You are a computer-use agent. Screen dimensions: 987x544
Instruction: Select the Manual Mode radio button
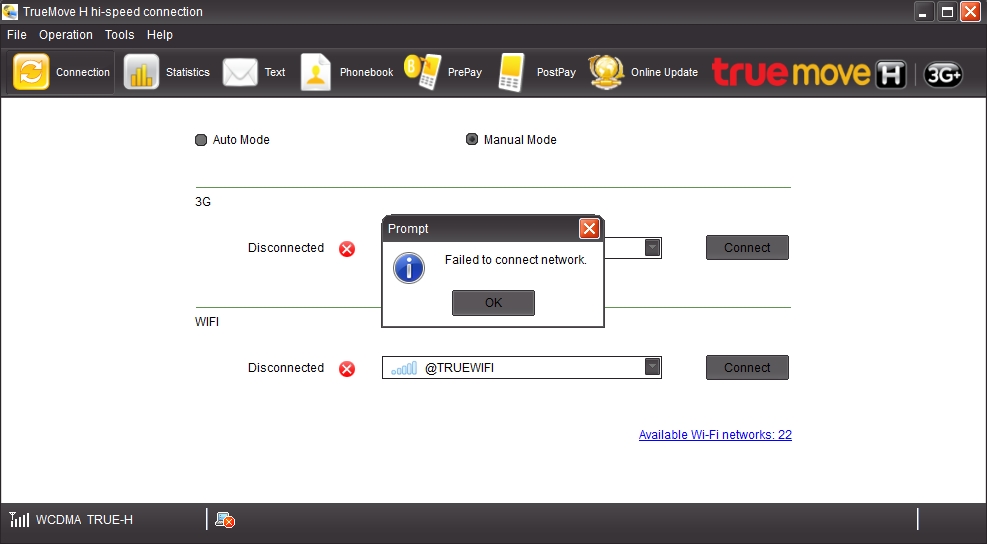point(471,139)
